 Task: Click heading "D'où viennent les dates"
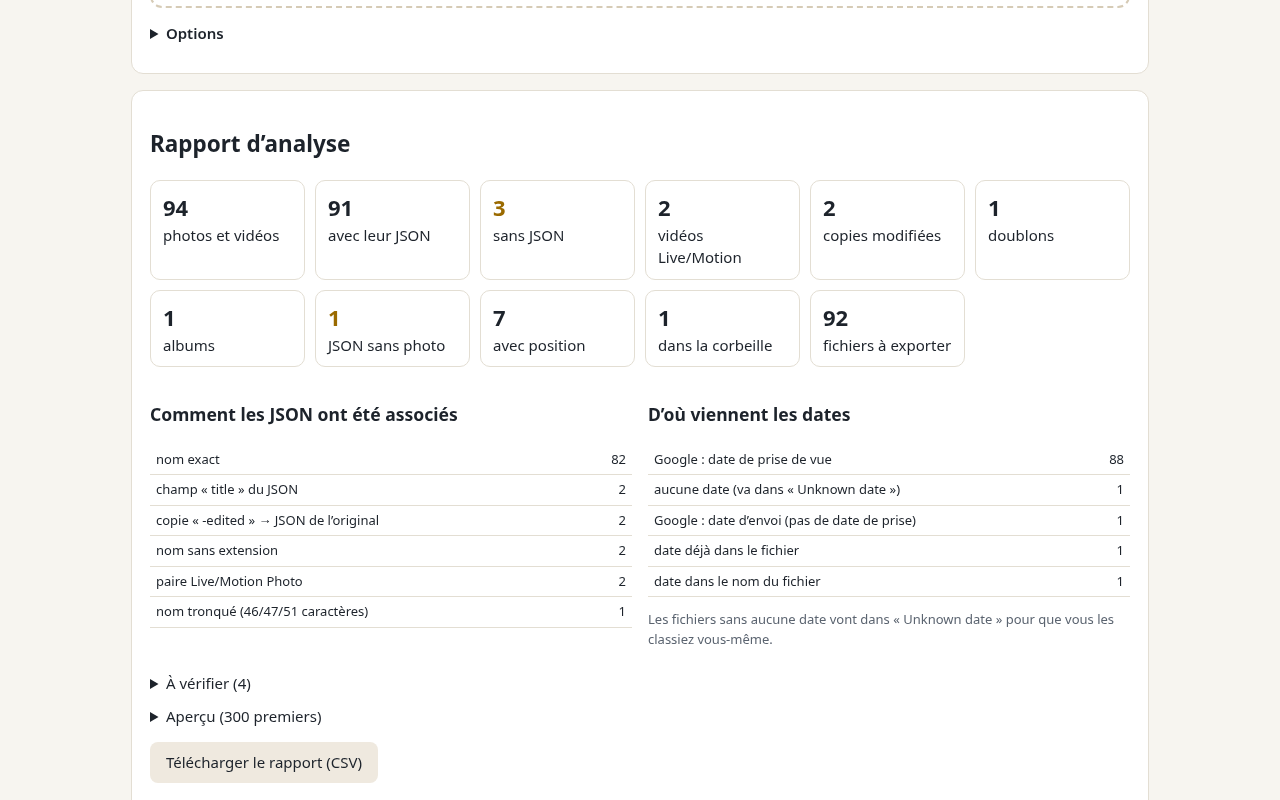[x=749, y=415]
